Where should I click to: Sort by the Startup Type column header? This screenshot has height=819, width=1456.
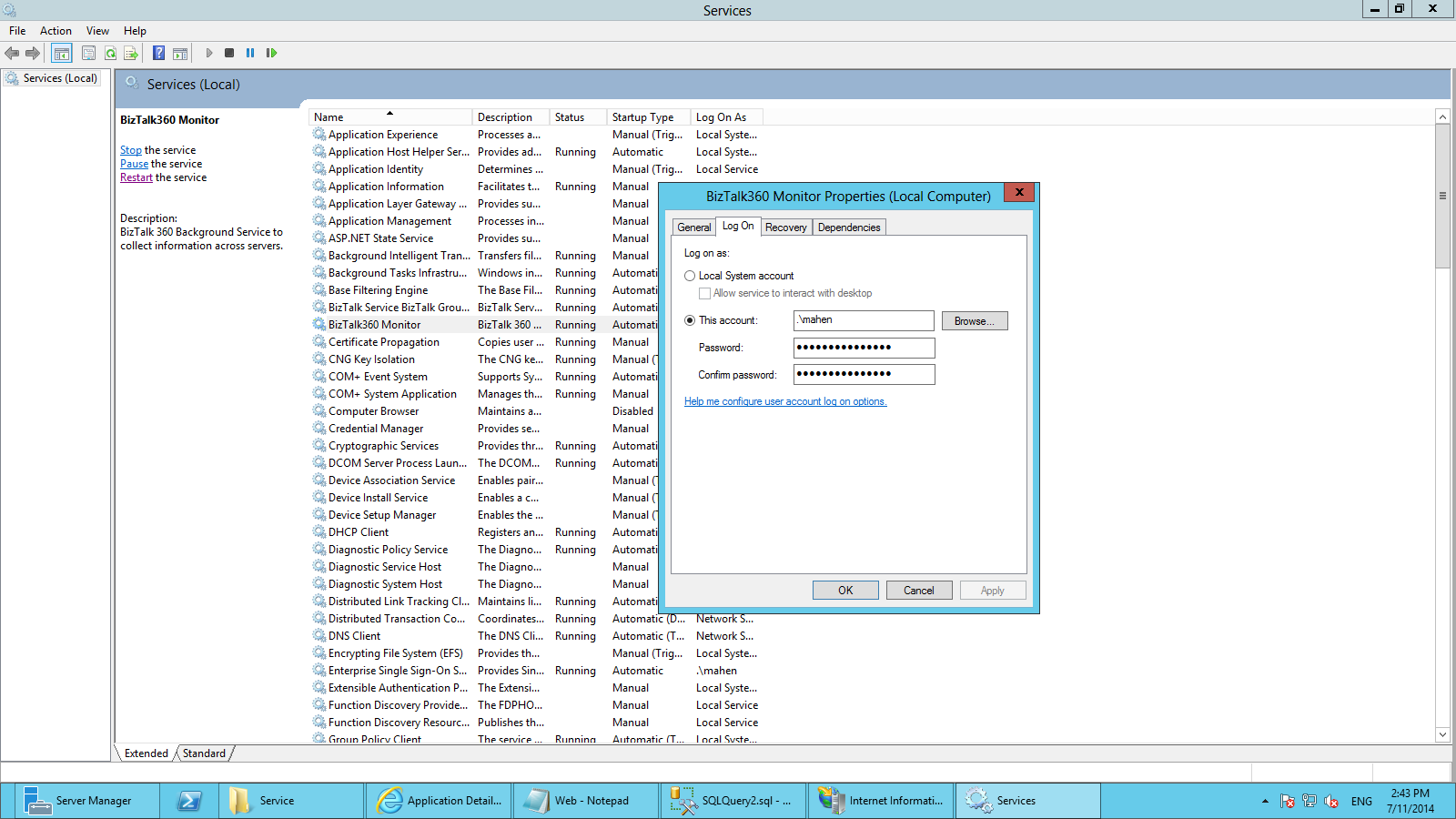pos(649,117)
